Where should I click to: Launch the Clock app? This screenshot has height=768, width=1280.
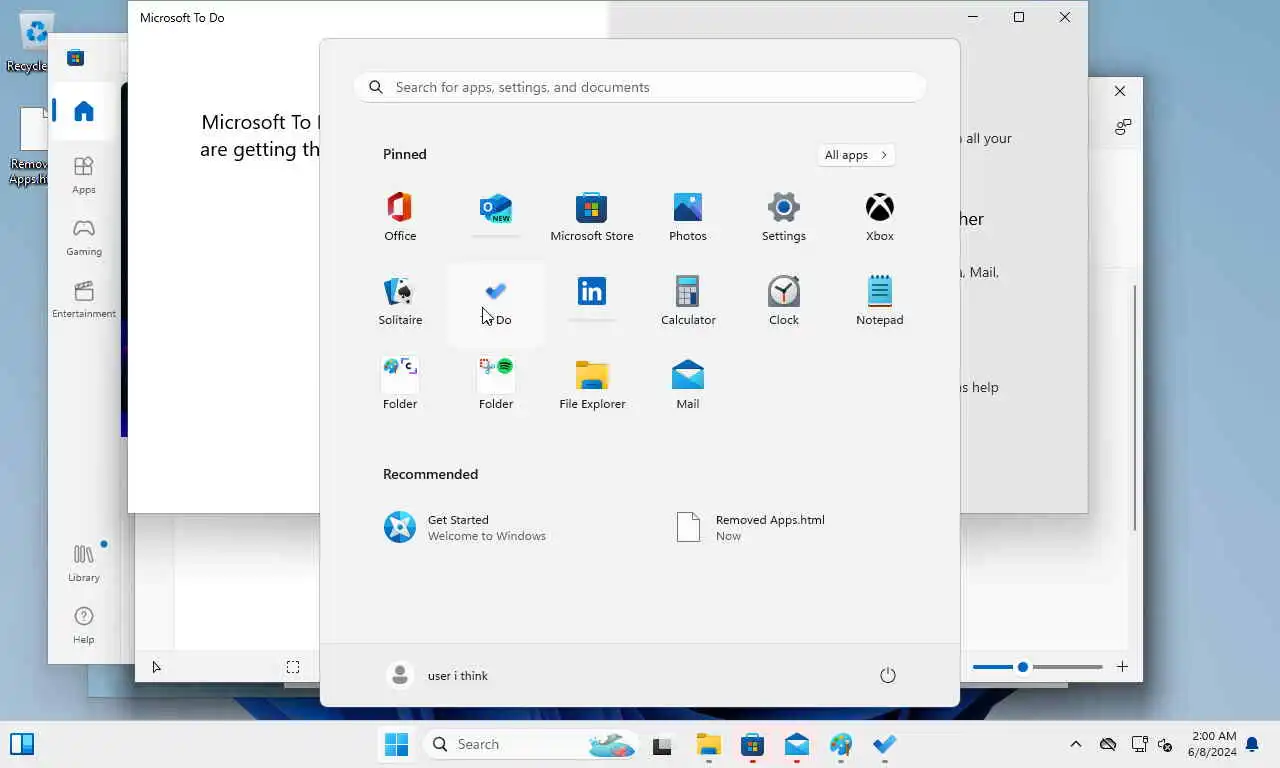click(x=784, y=301)
